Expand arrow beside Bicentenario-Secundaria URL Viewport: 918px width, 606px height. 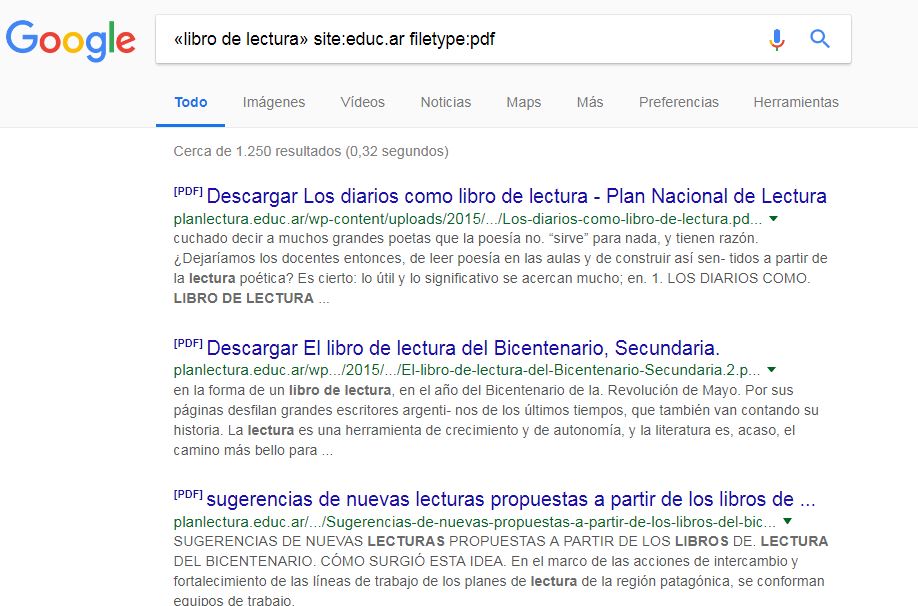click(x=771, y=370)
